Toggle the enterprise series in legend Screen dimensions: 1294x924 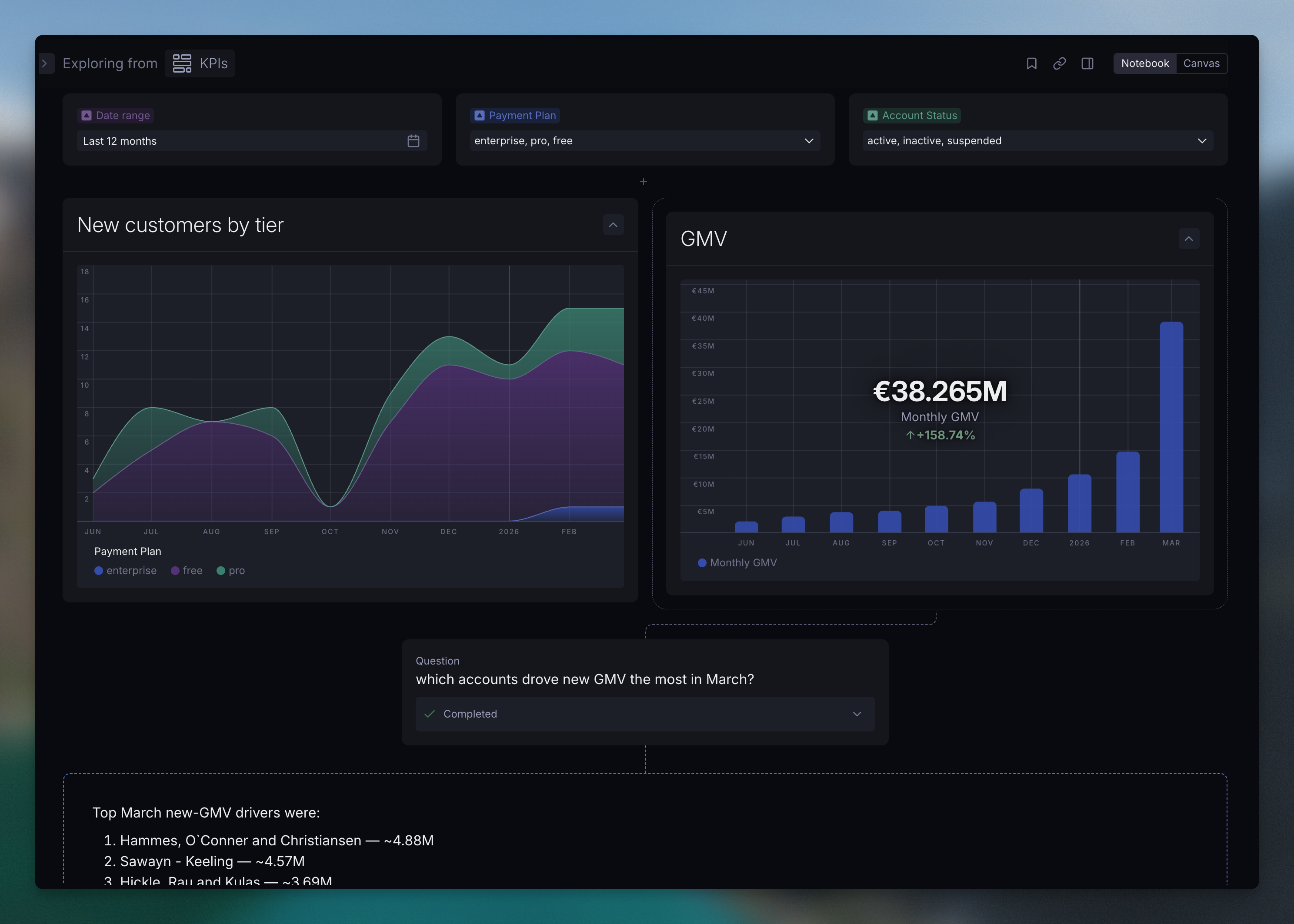pyautogui.click(x=125, y=571)
